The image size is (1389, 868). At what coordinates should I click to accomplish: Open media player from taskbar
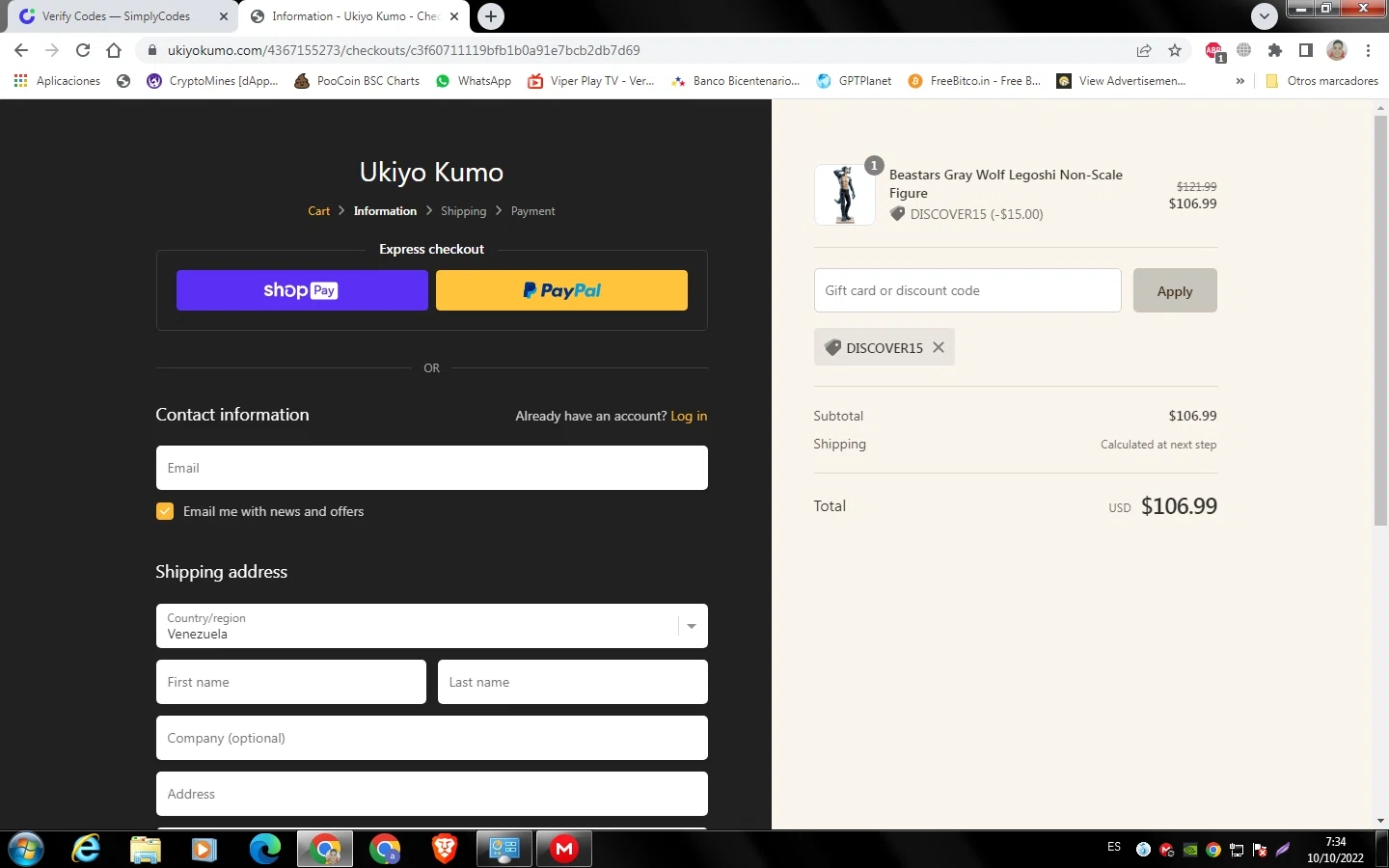(x=204, y=849)
